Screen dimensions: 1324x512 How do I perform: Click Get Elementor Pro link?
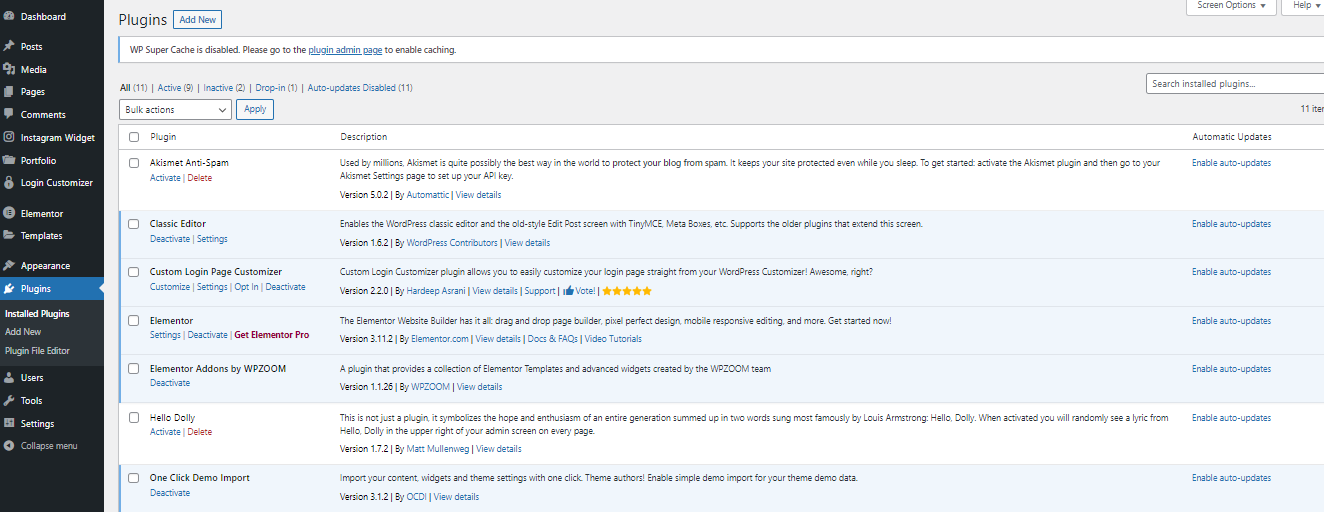(x=271, y=335)
